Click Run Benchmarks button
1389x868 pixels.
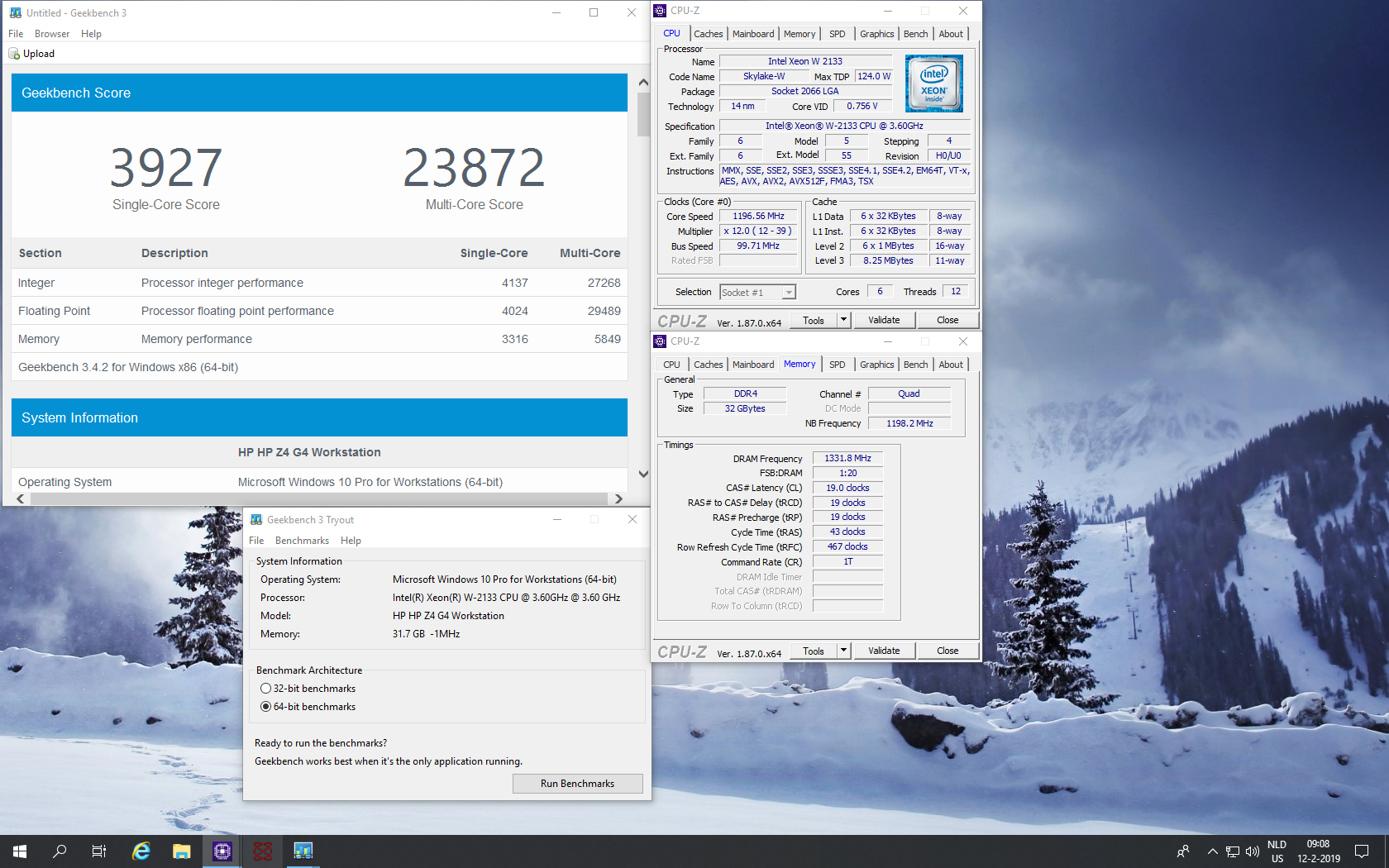click(x=578, y=784)
